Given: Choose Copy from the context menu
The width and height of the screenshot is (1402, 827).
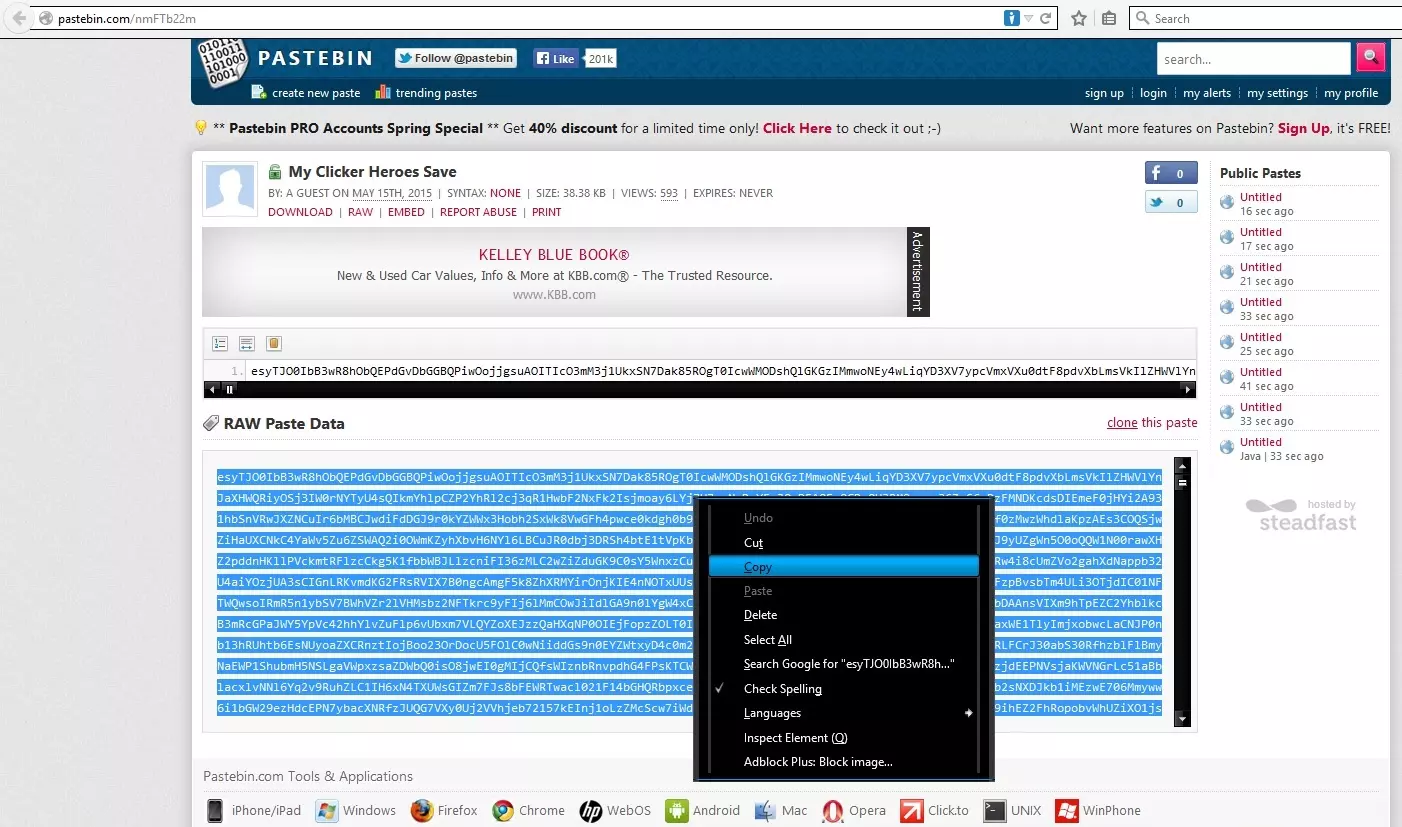Looking at the screenshot, I should pos(843,567).
